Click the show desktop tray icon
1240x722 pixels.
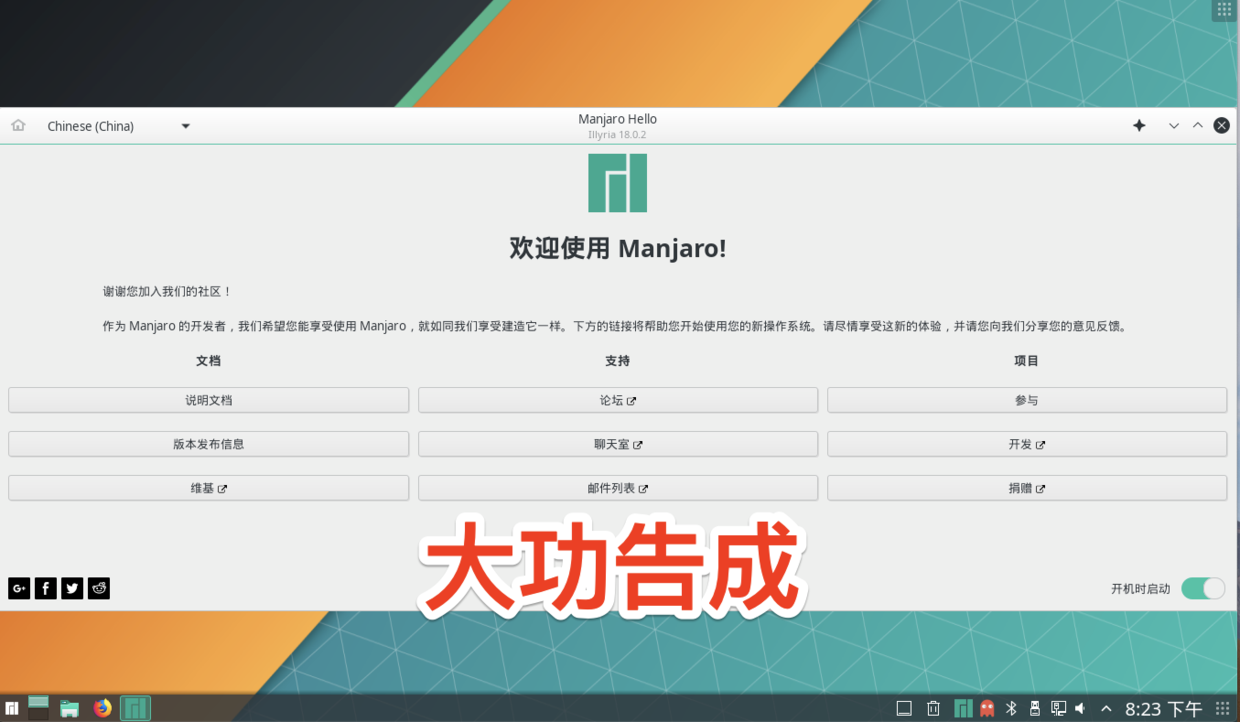(904, 709)
